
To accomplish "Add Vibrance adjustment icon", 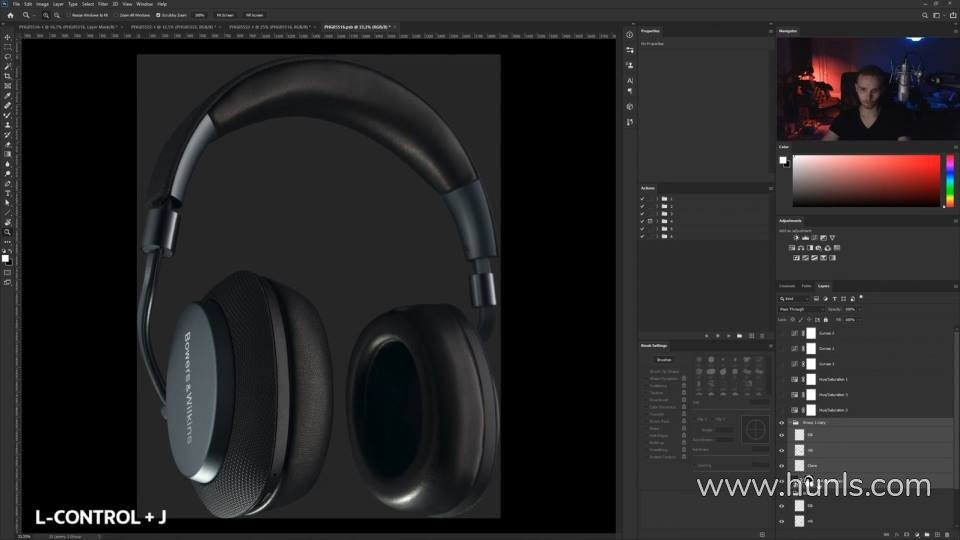I will (832, 238).
